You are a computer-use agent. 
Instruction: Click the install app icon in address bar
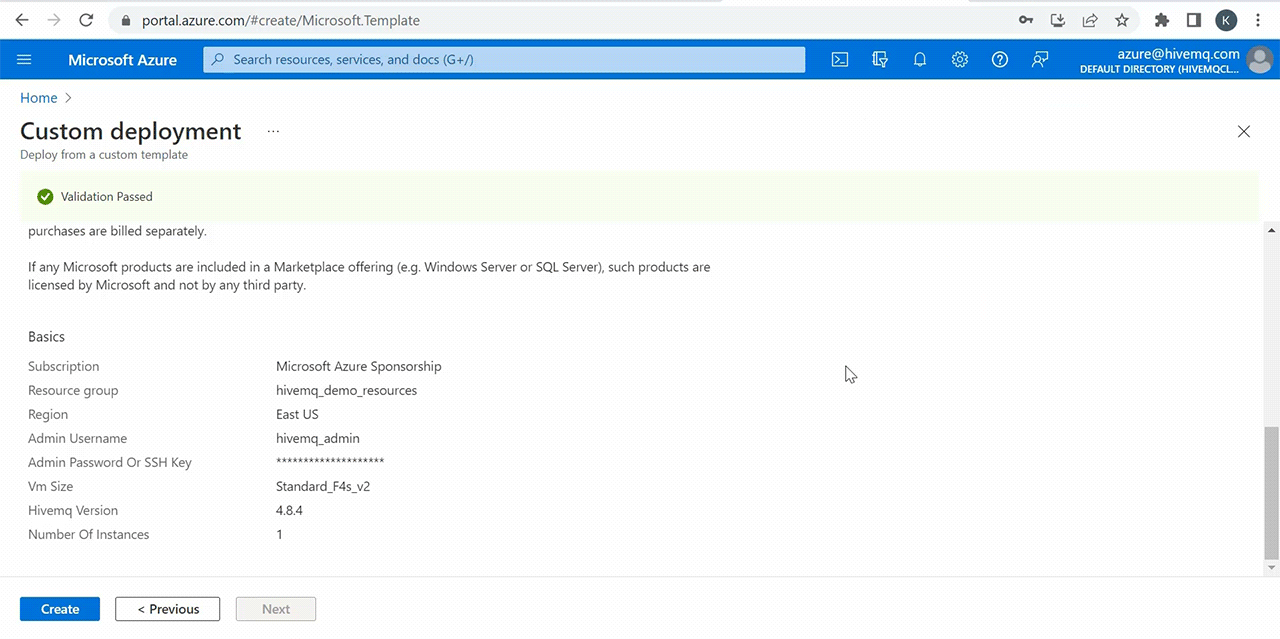pyautogui.click(x=1058, y=20)
